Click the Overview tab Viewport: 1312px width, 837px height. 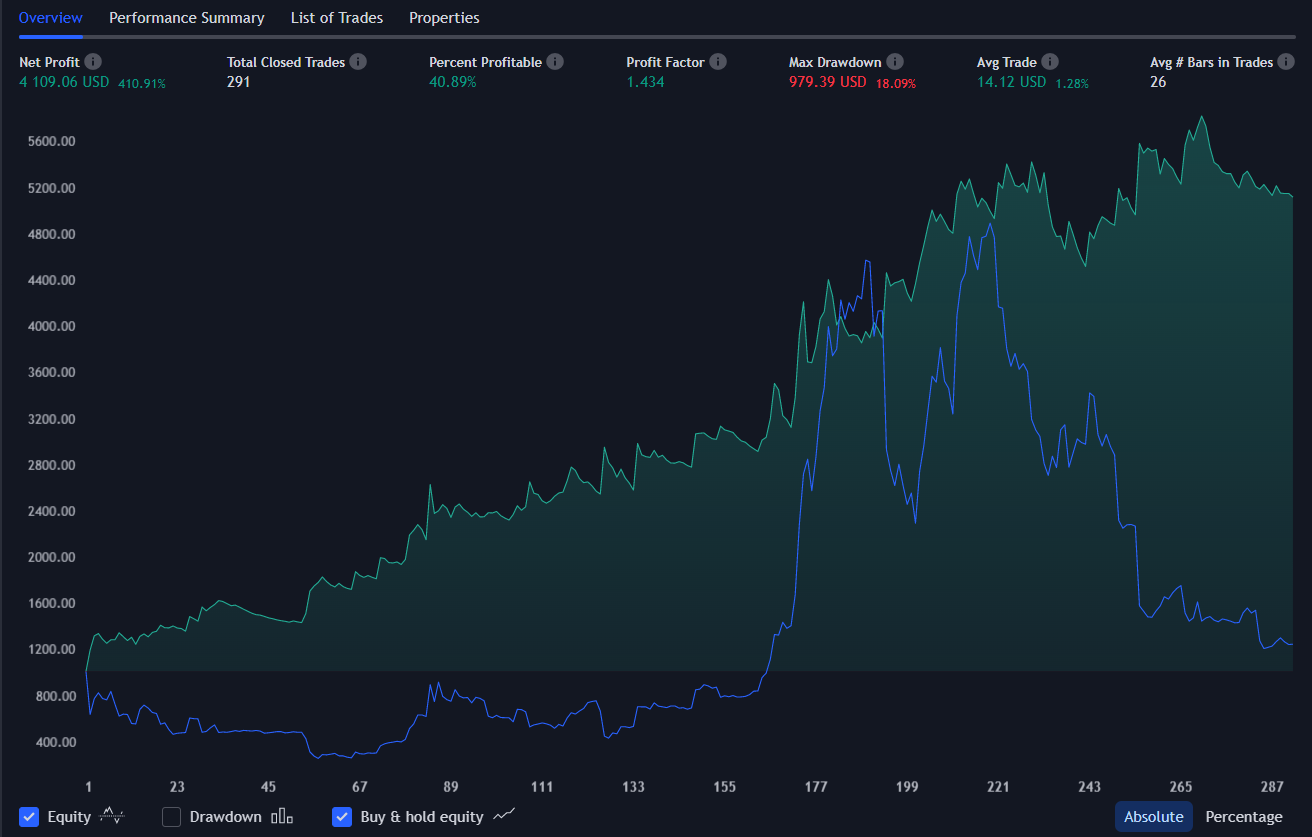[50, 17]
